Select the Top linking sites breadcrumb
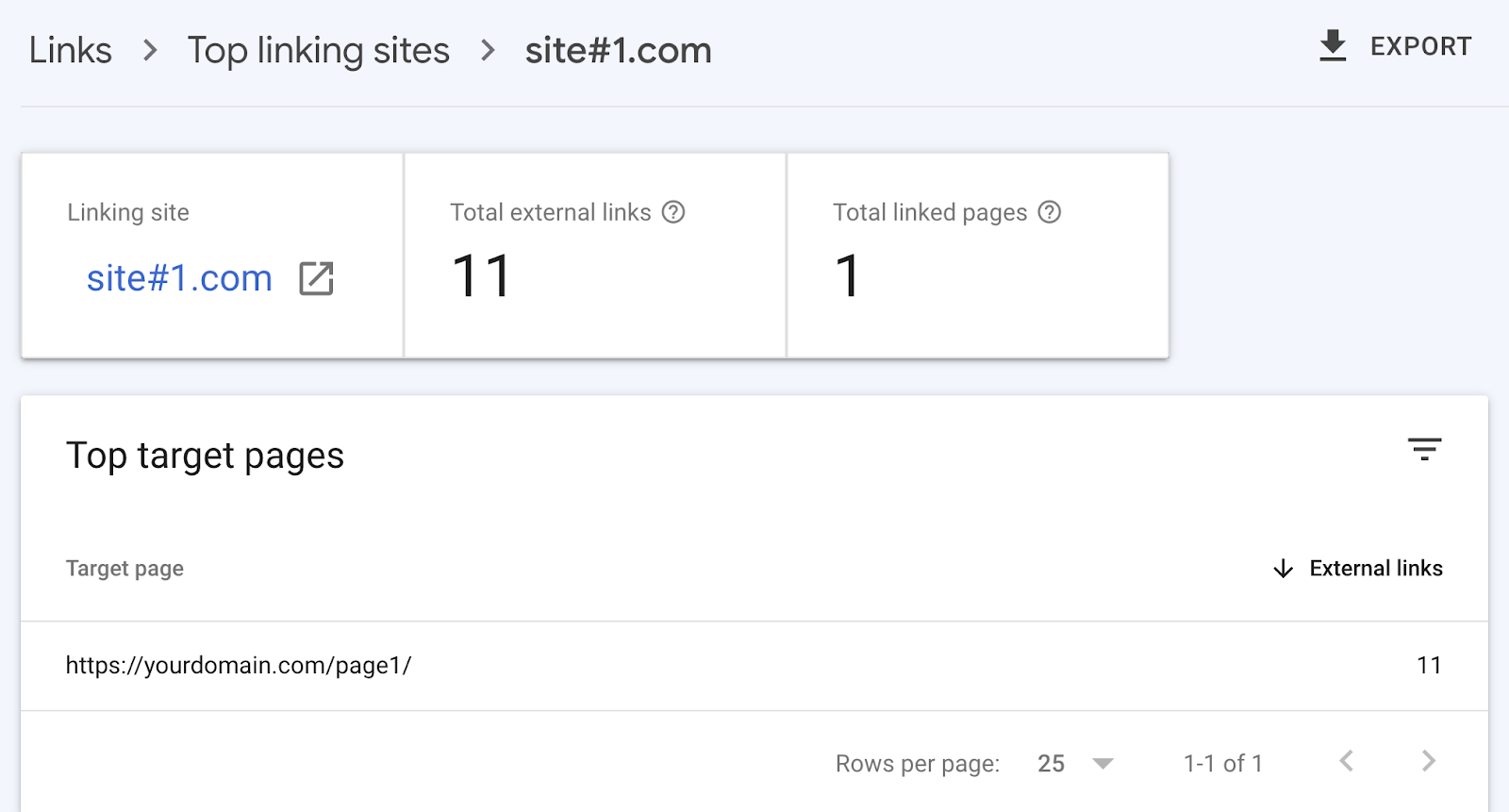Viewport: 1509px width, 812px height. point(318,50)
